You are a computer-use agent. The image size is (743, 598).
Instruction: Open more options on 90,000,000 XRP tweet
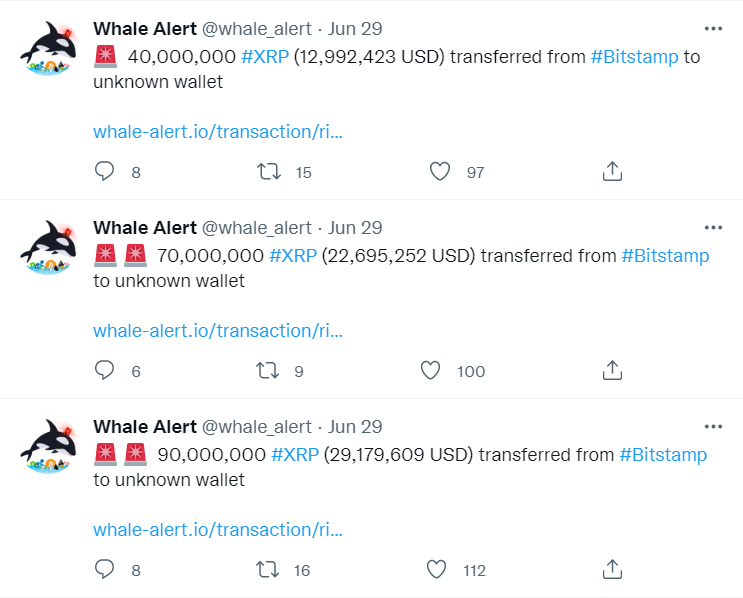click(713, 427)
